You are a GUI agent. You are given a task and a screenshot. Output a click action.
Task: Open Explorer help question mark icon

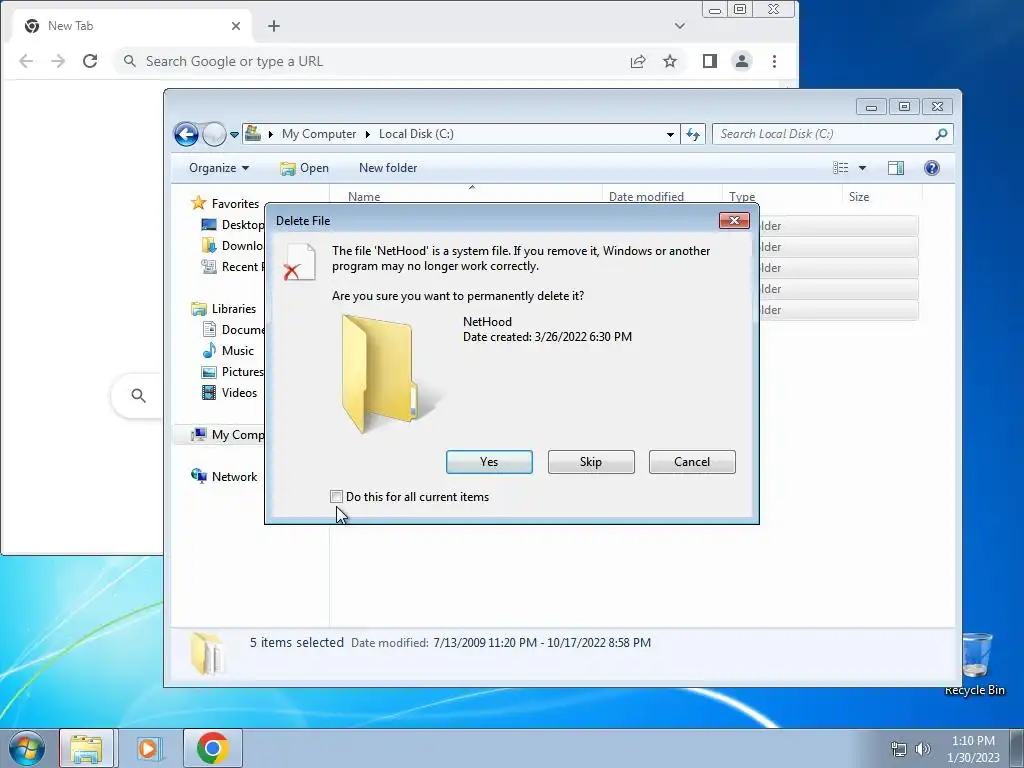(x=932, y=168)
